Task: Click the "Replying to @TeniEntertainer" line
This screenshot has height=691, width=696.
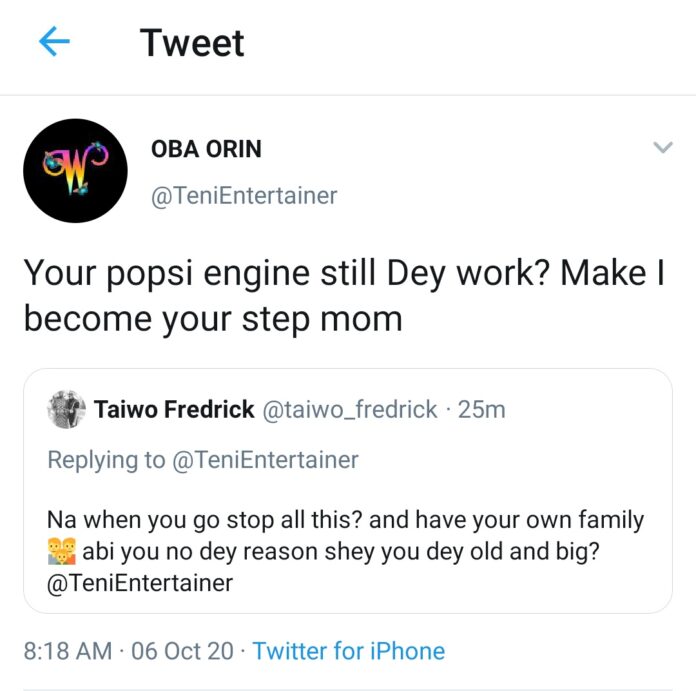Action: (203, 460)
